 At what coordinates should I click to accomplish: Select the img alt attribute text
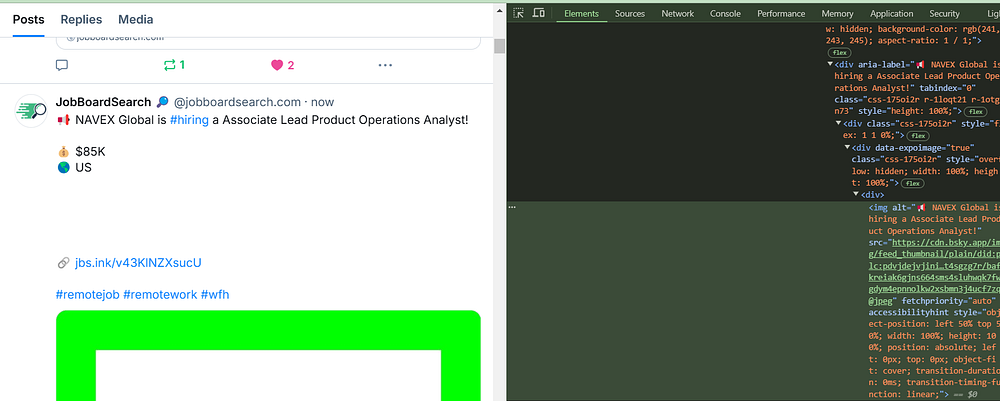(934, 219)
